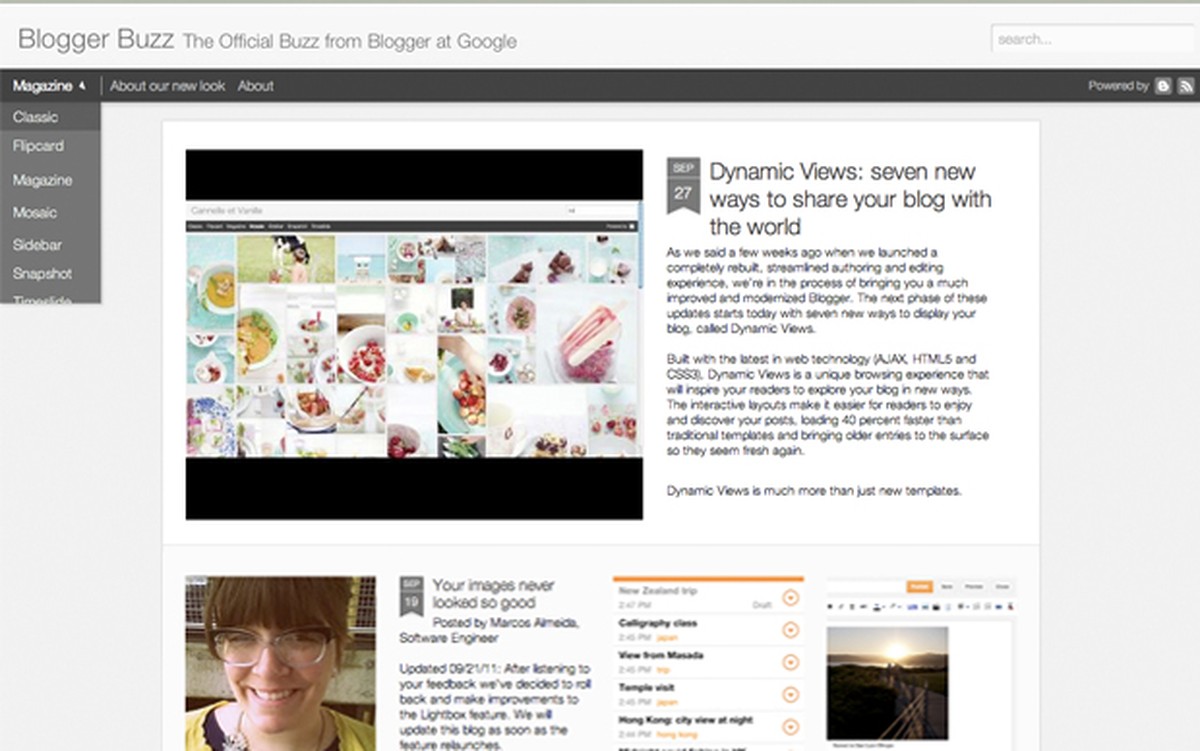Click inside the search field
Viewport: 1200px width, 751px height.
coord(1090,39)
